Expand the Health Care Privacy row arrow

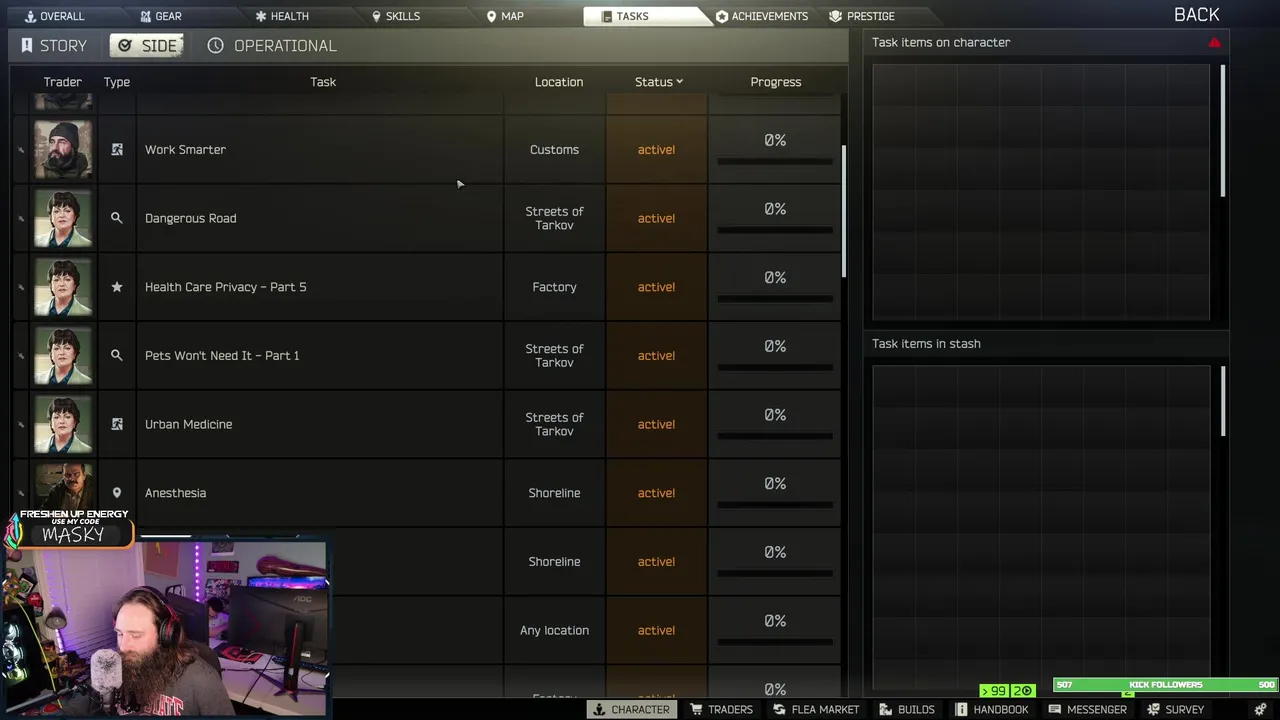click(x=21, y=288)
